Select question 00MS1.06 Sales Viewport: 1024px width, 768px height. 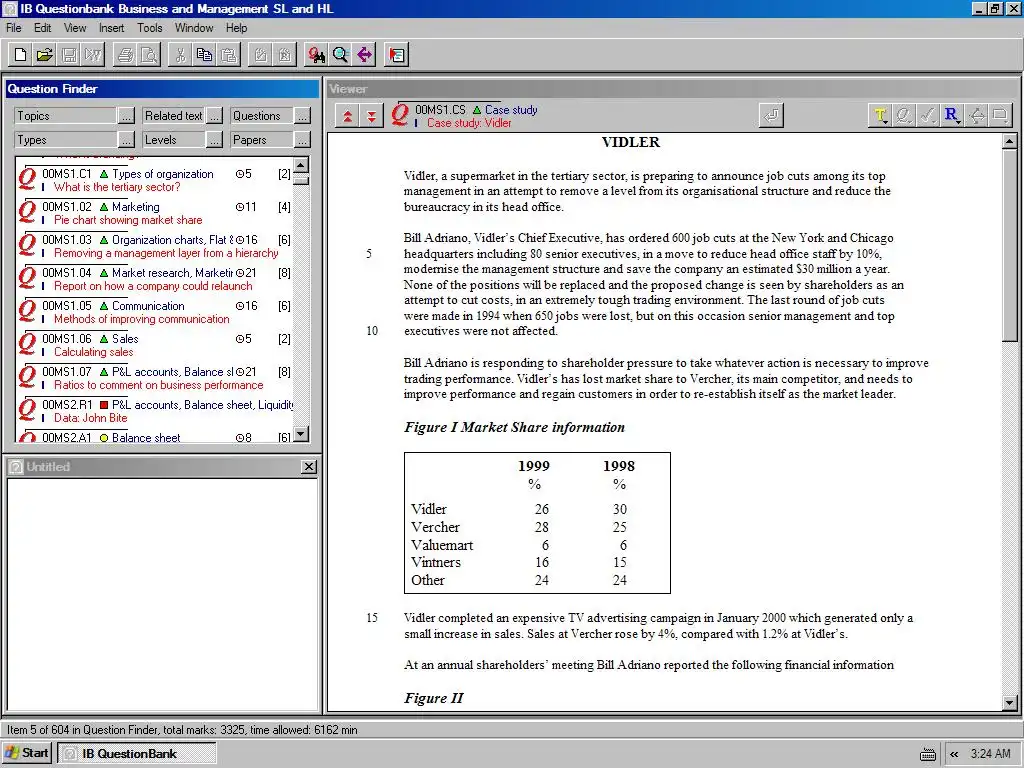(155, 345)
